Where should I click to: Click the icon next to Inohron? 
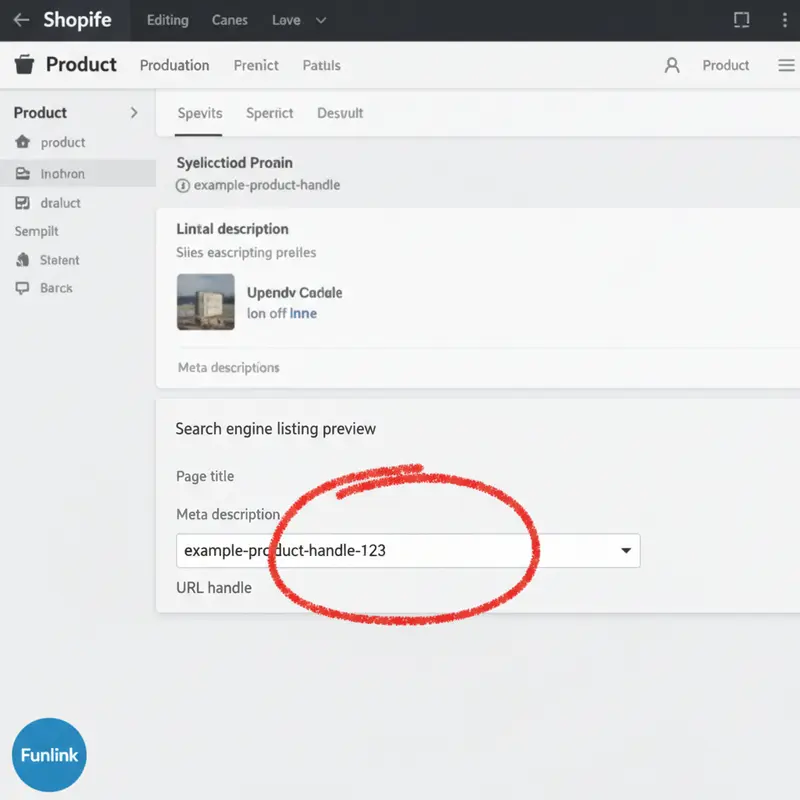coord(22,174)
